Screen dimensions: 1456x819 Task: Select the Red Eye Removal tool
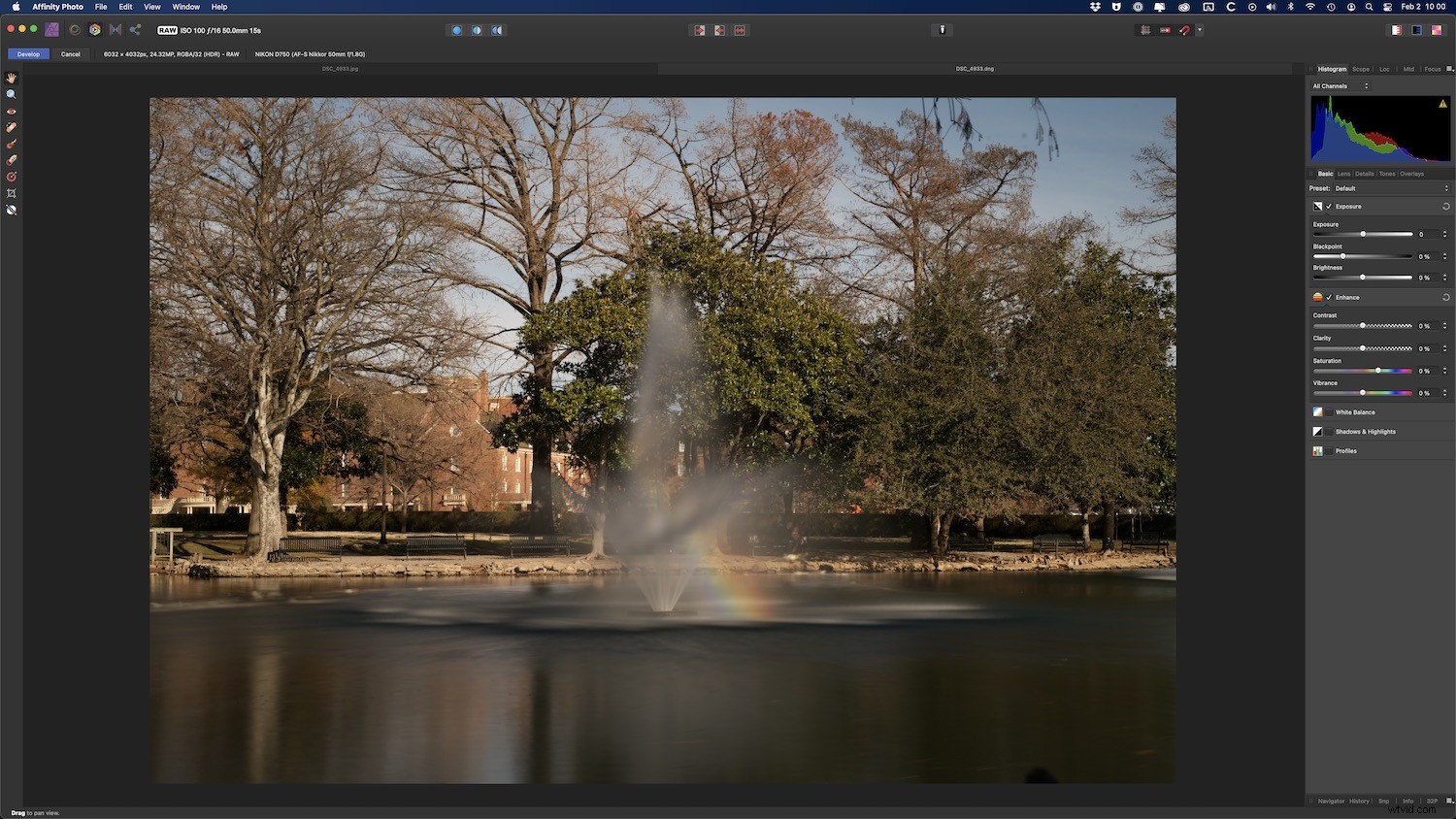pyautogui.click(x=11, y=111)
